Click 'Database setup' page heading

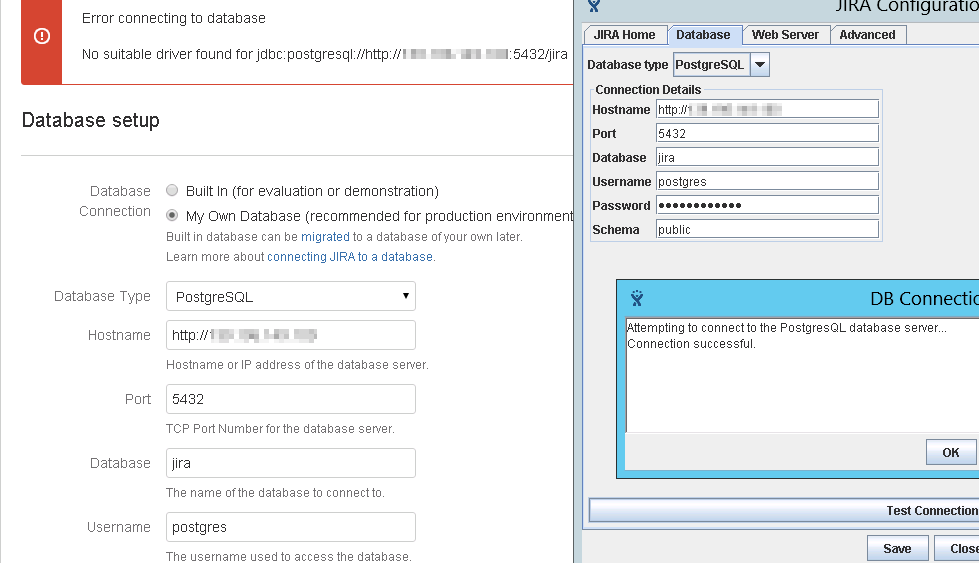[x=91, y=120]
